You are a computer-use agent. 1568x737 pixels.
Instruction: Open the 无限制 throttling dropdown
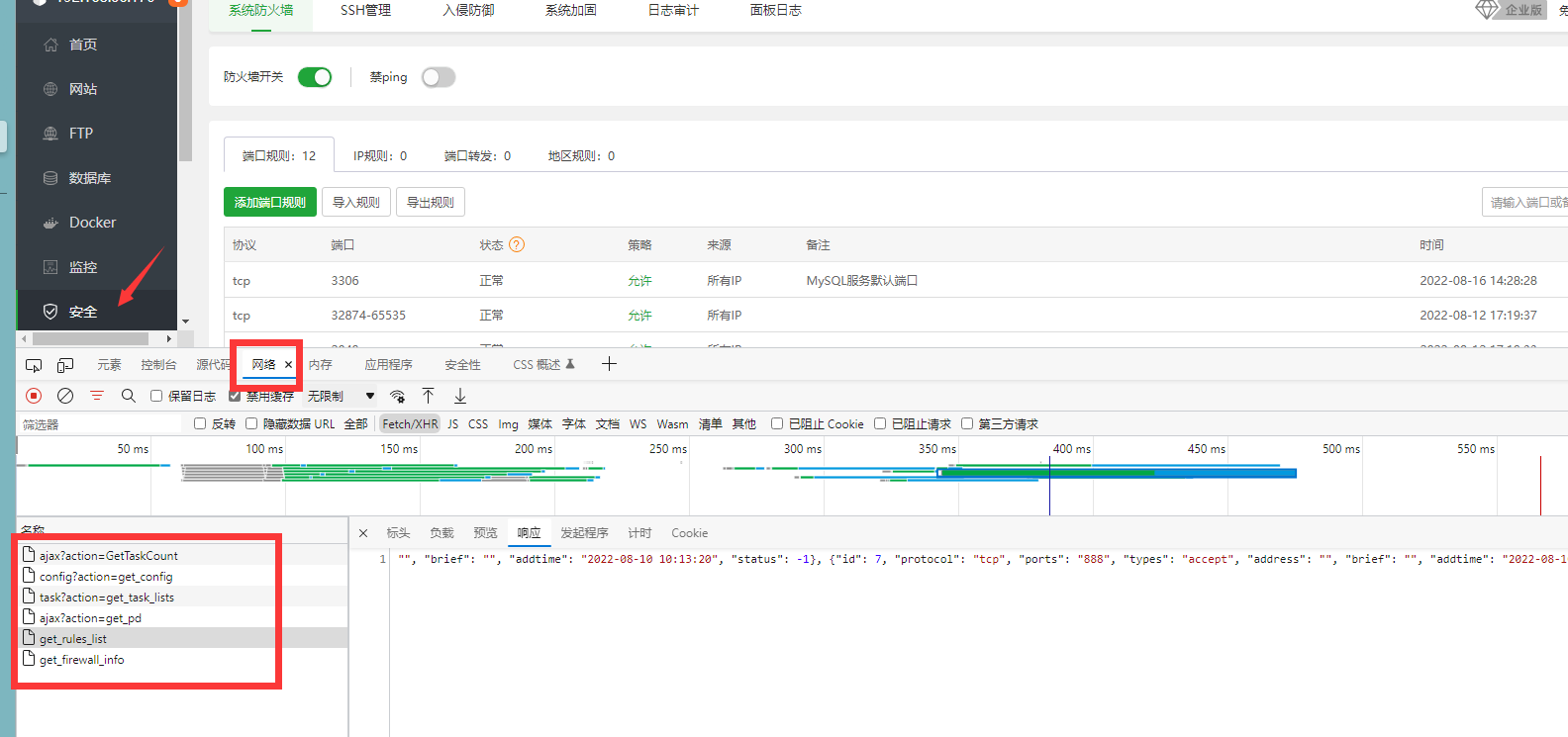[341, 396]
